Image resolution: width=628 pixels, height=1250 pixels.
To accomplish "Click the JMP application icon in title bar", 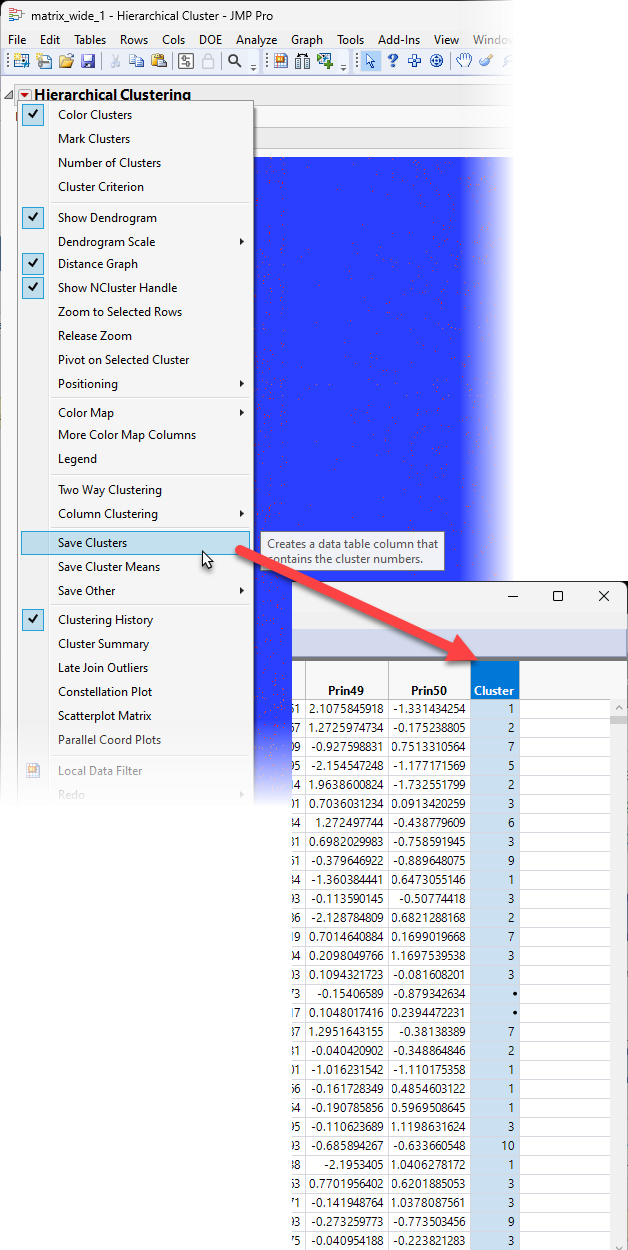I will coord(16,16).
